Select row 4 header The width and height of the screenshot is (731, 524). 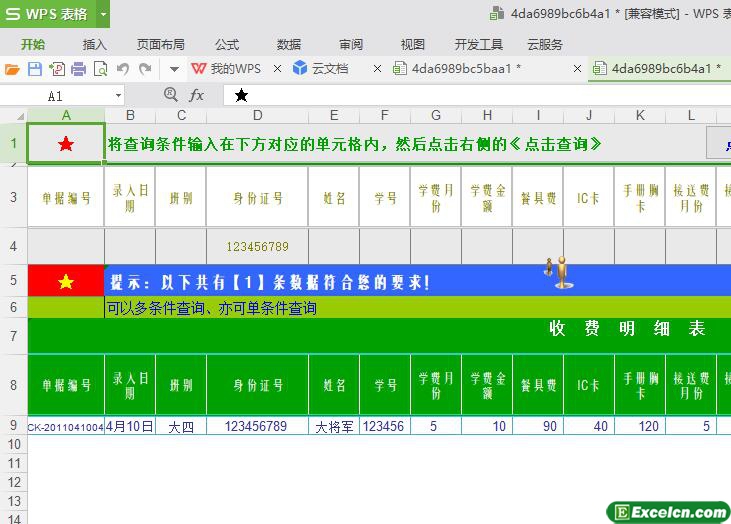(x=14, y=246)
